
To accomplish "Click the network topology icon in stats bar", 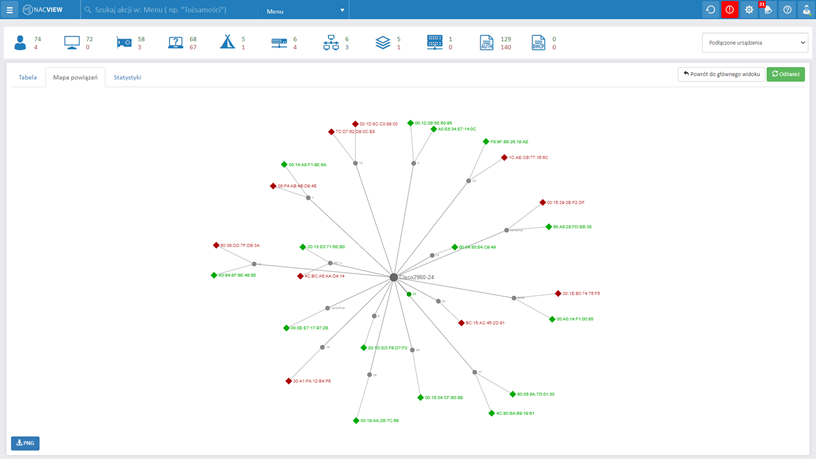I will coord(331,43).
